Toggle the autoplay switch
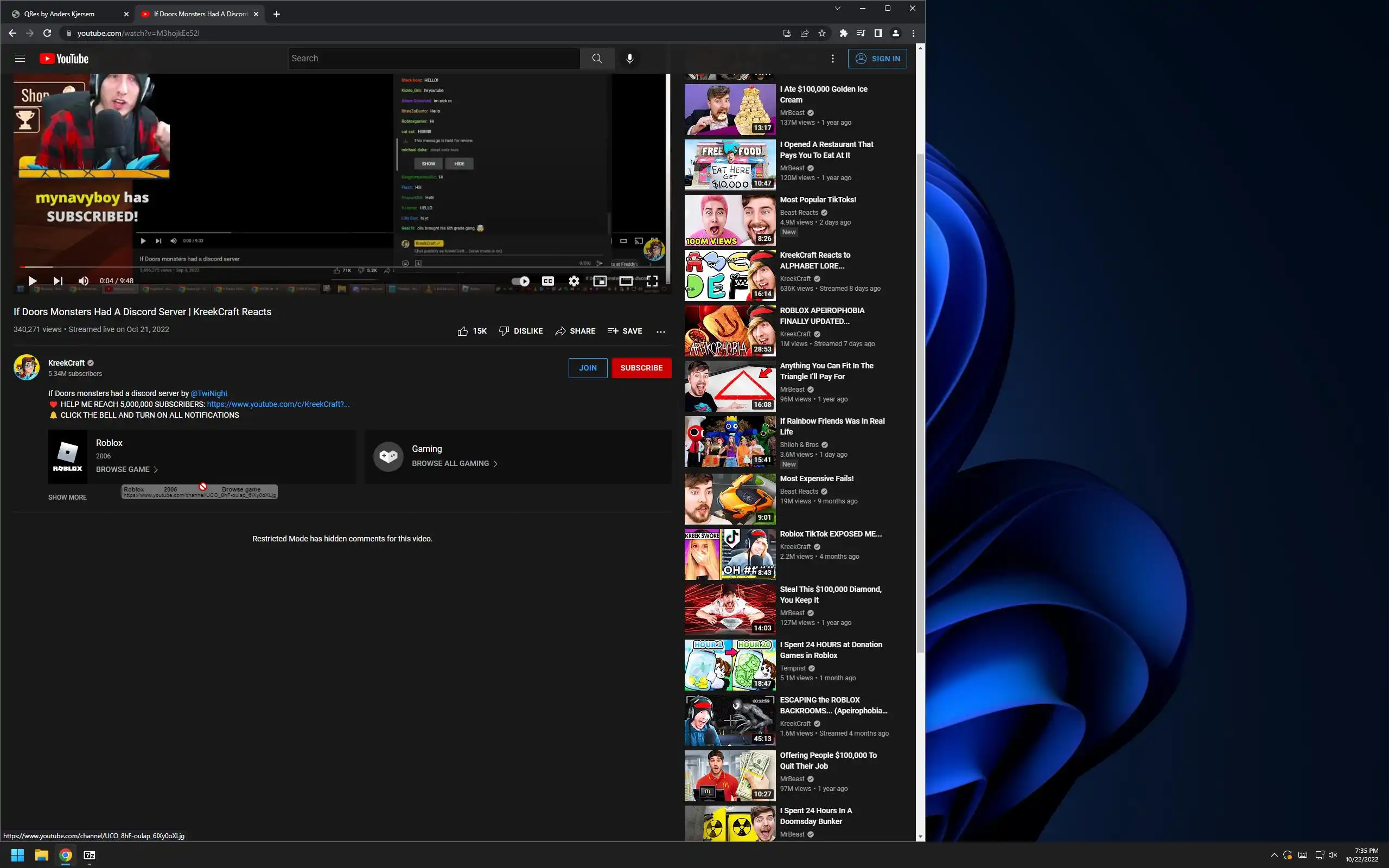 coord(520,280)
